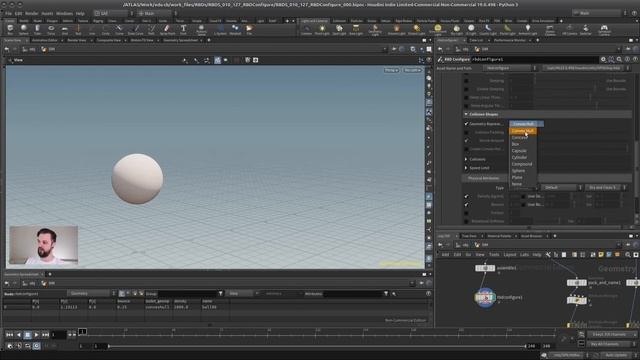Select the File shelf tool
Viewport: 640px width, 360px height.
click(x=249, y=29)
